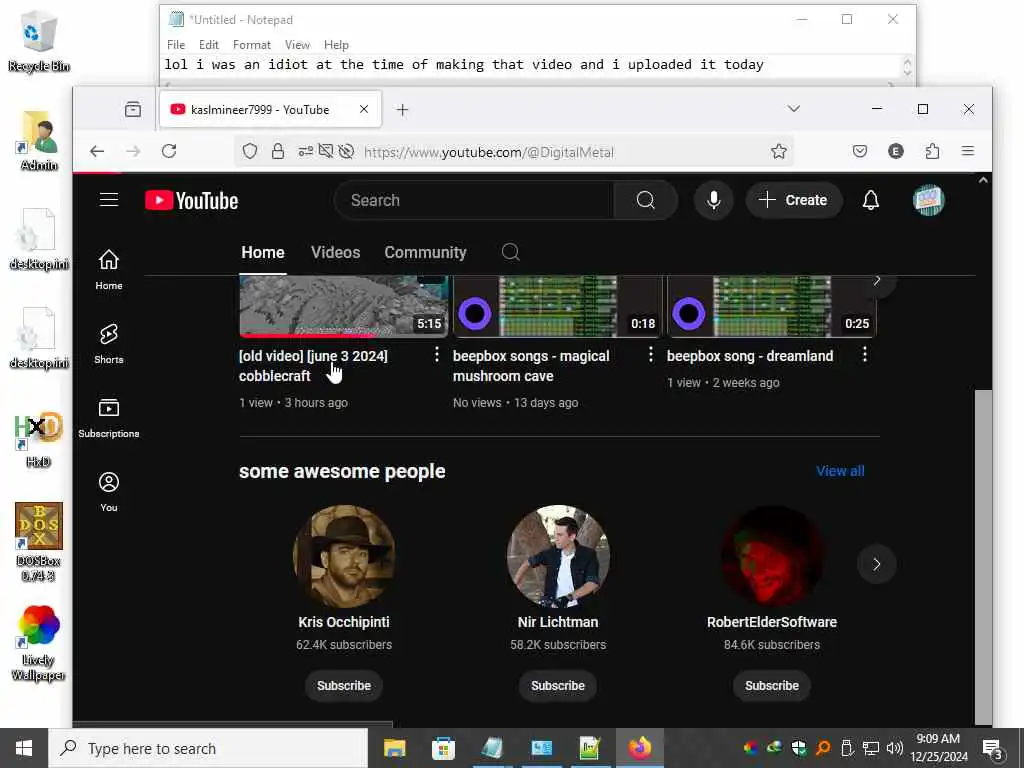Open beepbox song - dreamland title
The image size is (1024, 768).
(x=750, y=356)
